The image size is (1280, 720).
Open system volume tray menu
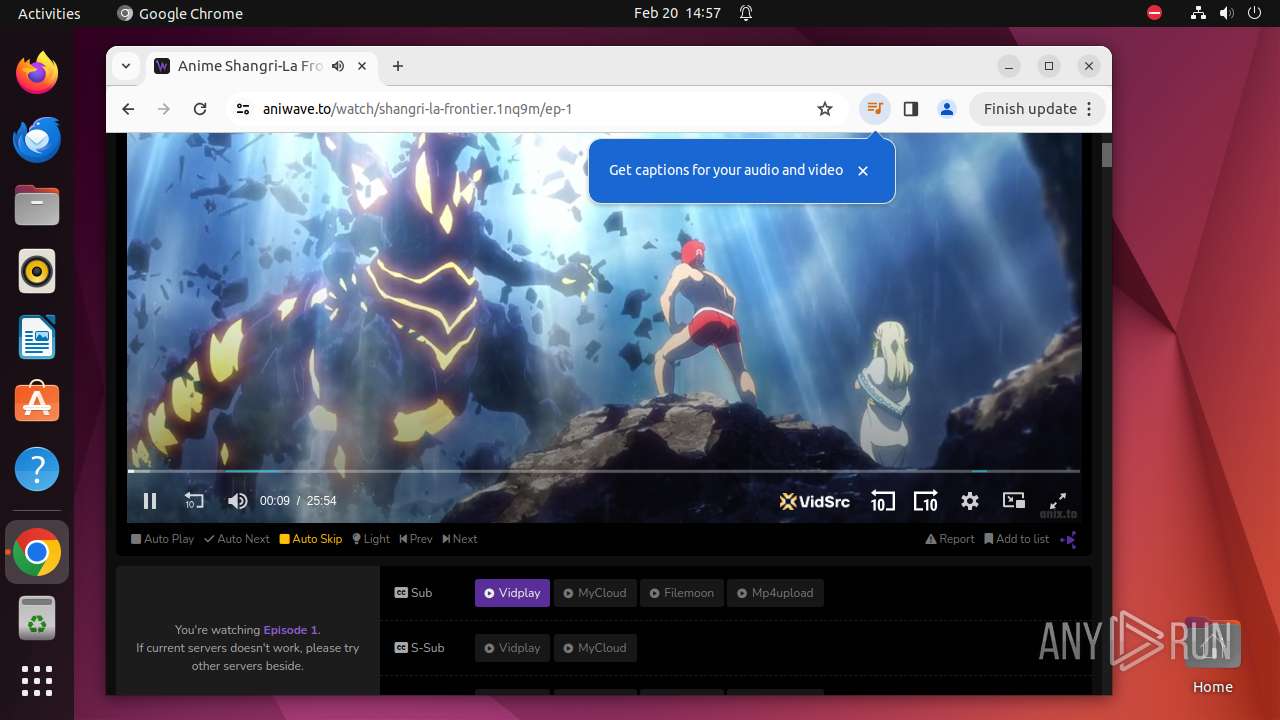click(x=1226, y=13)
